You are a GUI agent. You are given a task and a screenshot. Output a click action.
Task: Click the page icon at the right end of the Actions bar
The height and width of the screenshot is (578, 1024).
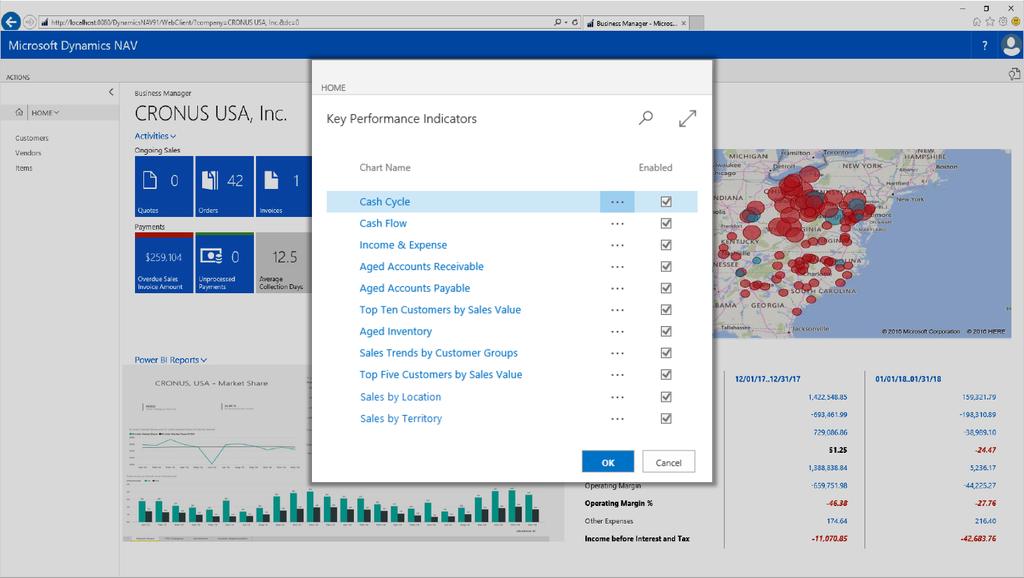pyautogui.click(x=1014, y=75)
